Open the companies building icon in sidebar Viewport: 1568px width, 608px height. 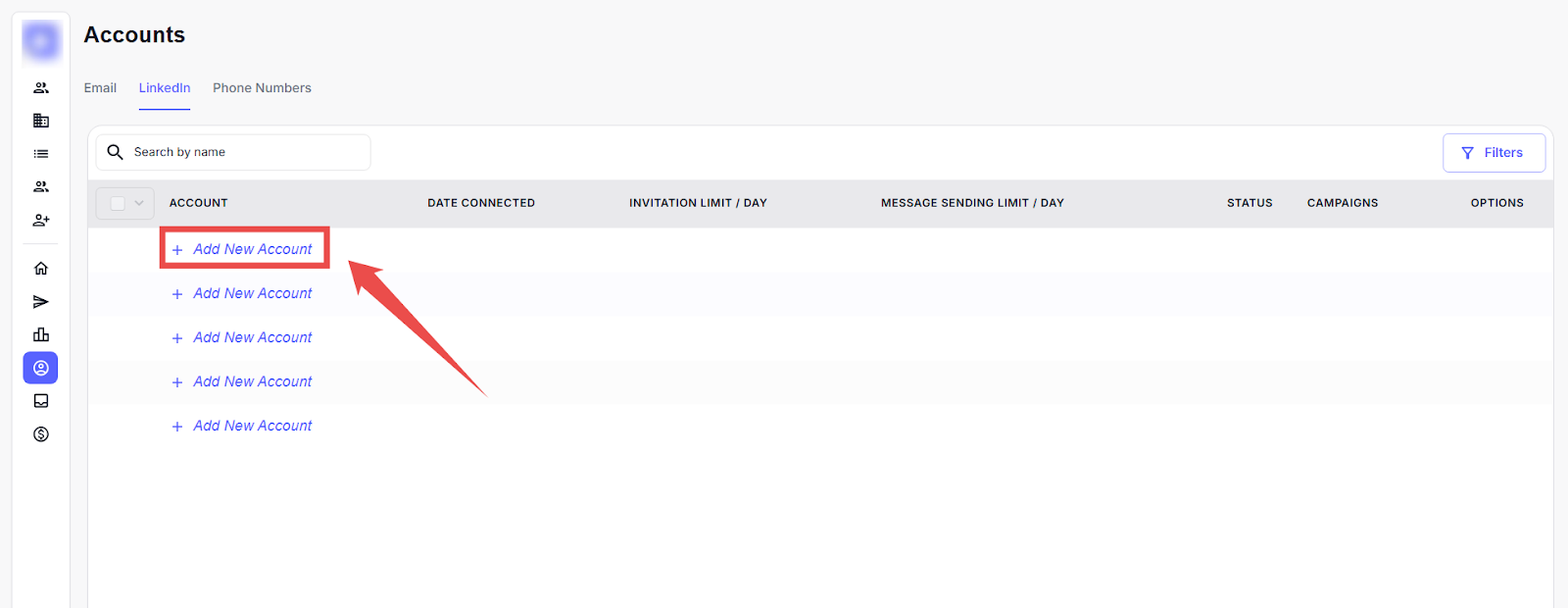click(41, 121)
